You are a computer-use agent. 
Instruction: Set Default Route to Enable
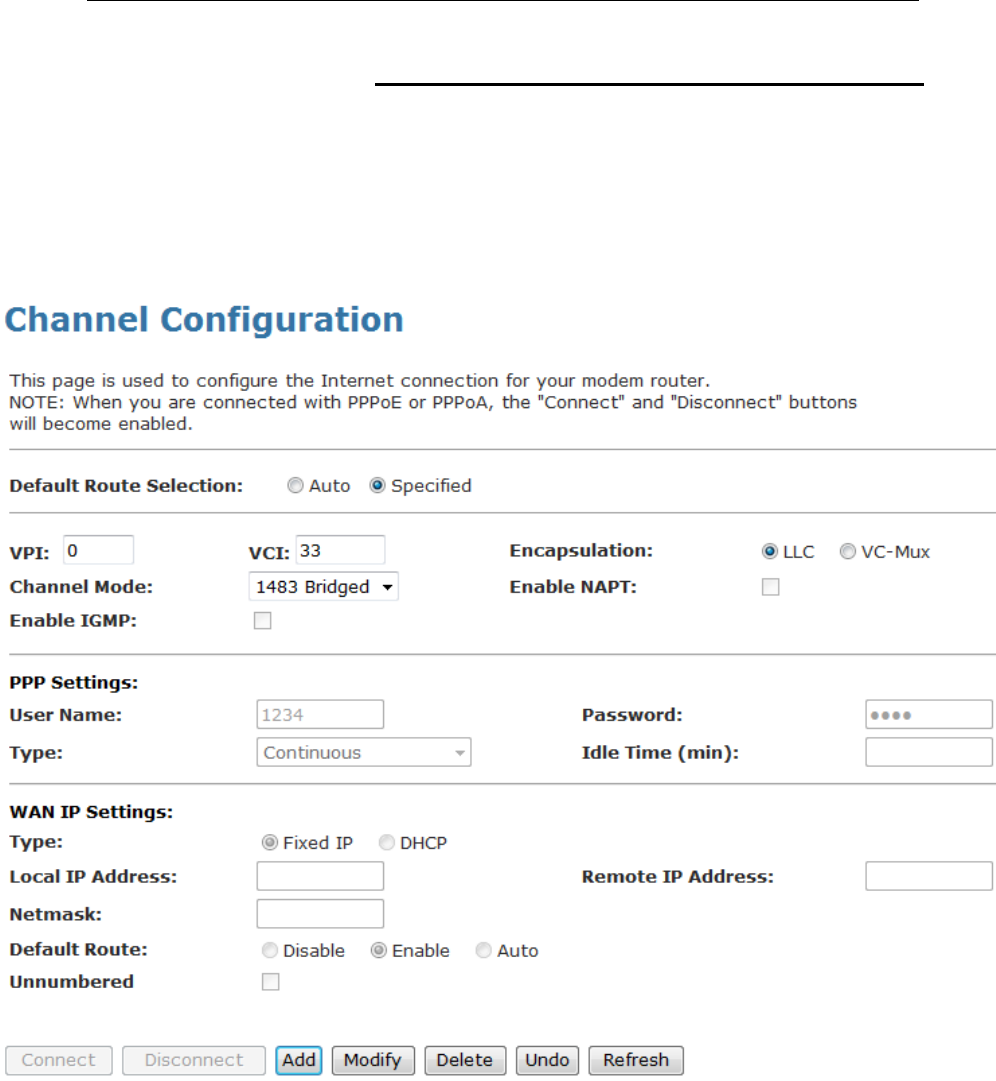click(x=378, y=951)
